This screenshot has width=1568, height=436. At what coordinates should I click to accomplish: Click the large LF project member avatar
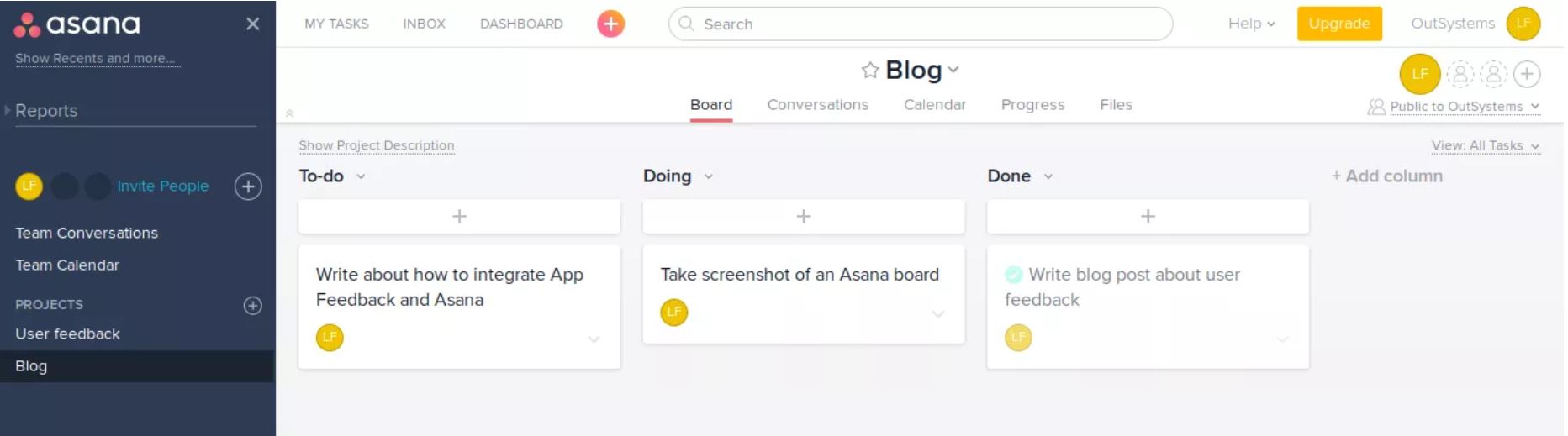click(1420, 74)
